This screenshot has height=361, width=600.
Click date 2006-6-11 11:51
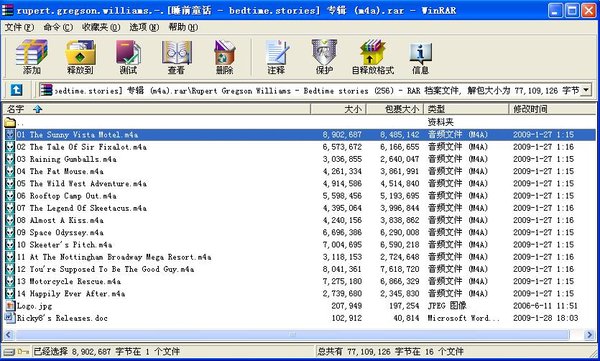545,306
